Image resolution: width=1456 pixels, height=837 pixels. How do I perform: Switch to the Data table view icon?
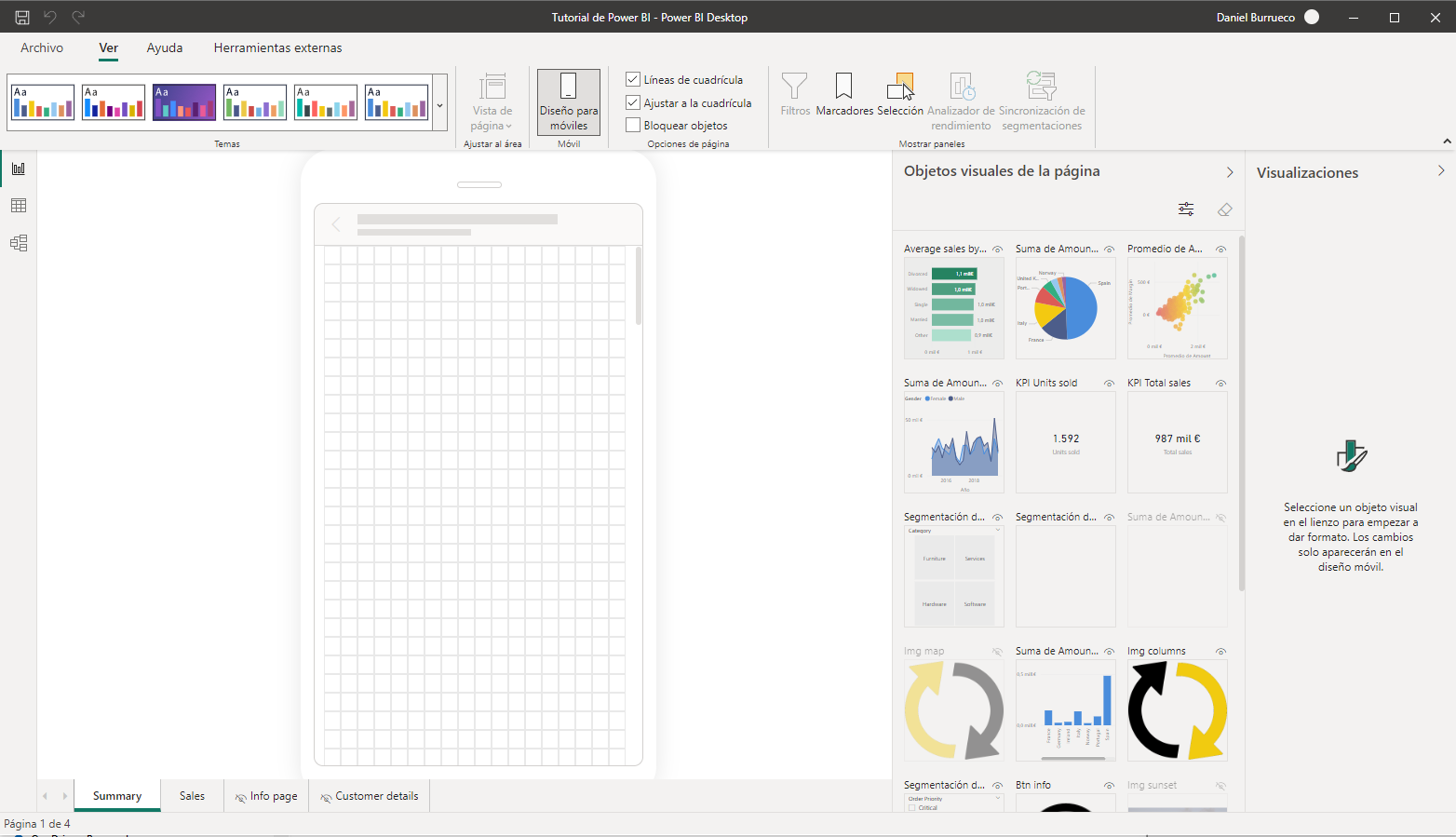pos(19,206)
